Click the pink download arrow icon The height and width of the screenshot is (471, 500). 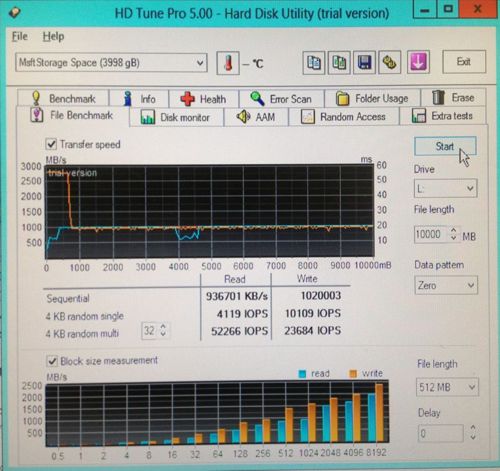pyautogui.click(x=418, y=62)
